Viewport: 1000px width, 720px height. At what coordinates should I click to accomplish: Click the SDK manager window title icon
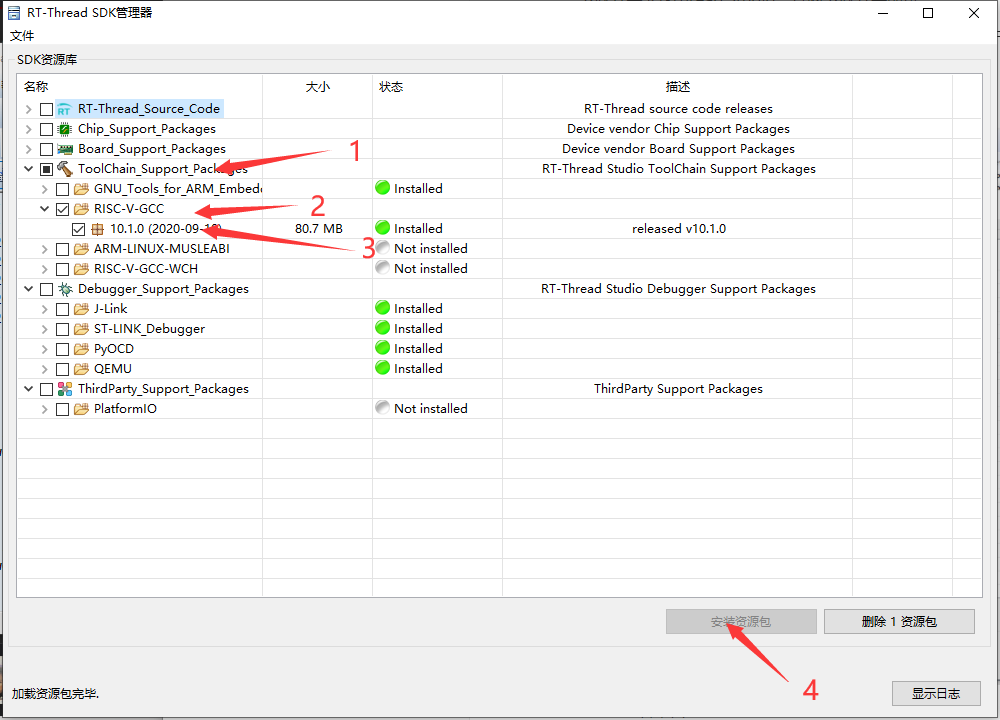[x=13, y=13]
